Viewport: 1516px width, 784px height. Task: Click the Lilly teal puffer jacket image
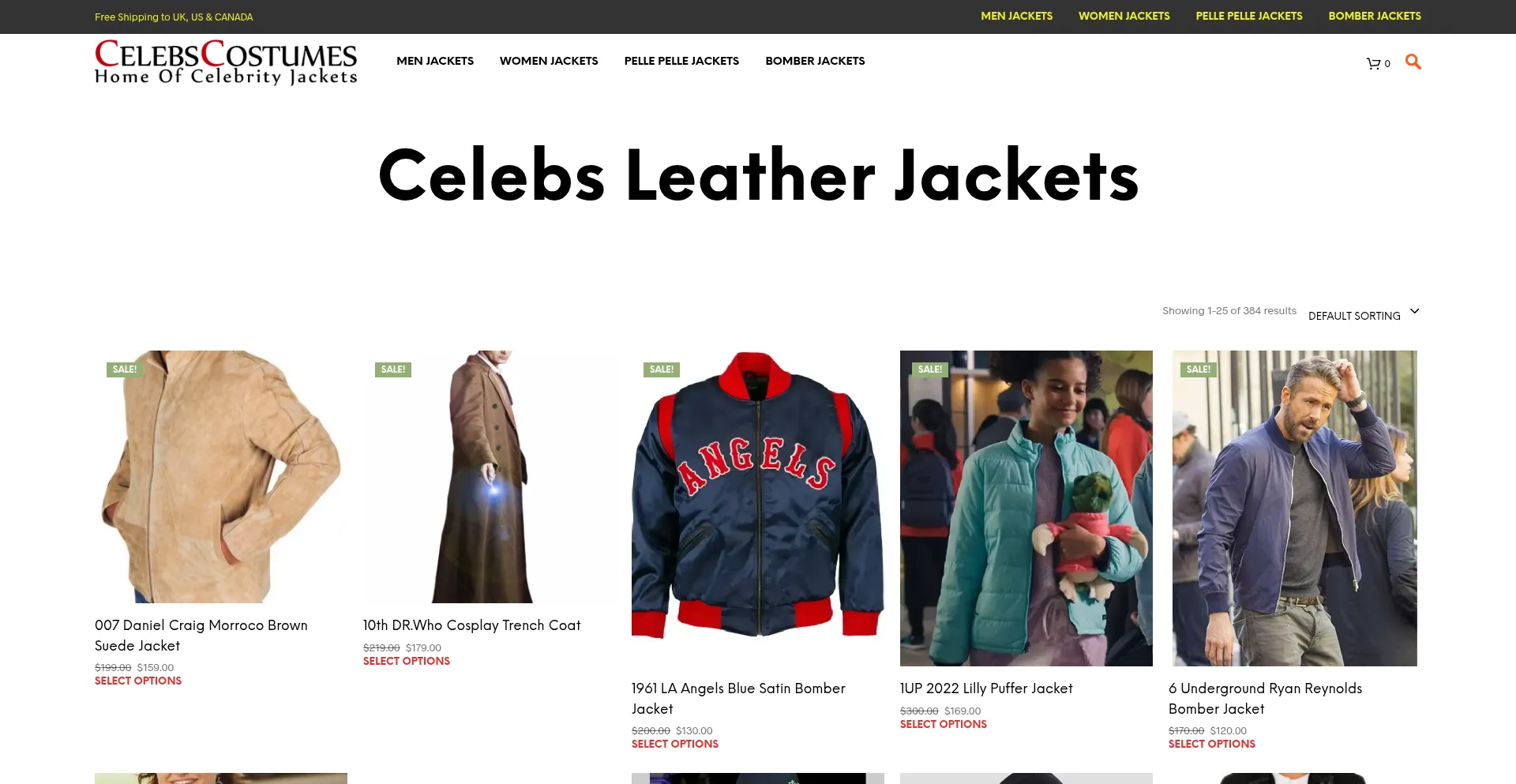[x=1026, y=508]
